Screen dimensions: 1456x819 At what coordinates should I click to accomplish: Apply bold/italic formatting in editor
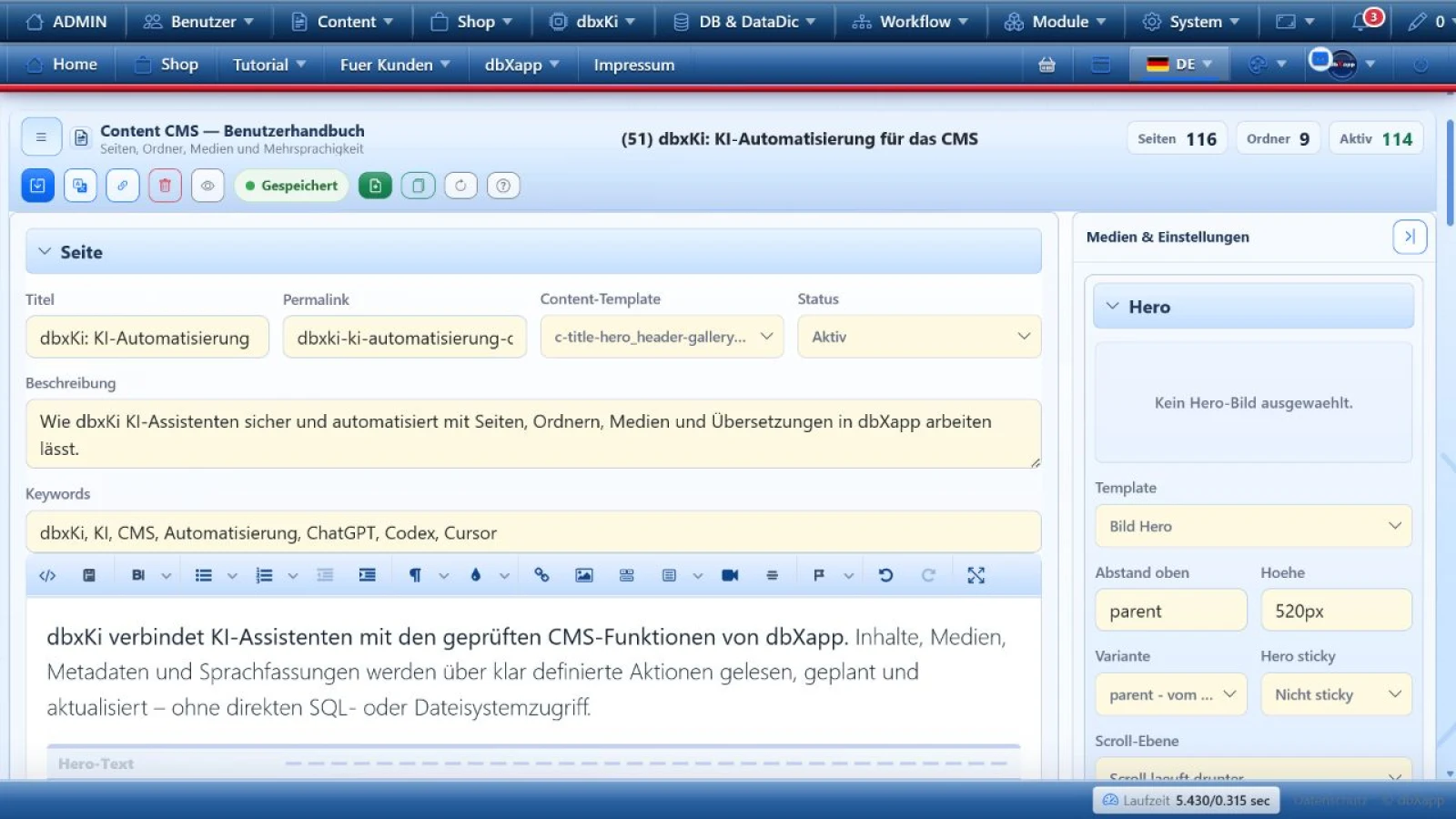[138, 575]
